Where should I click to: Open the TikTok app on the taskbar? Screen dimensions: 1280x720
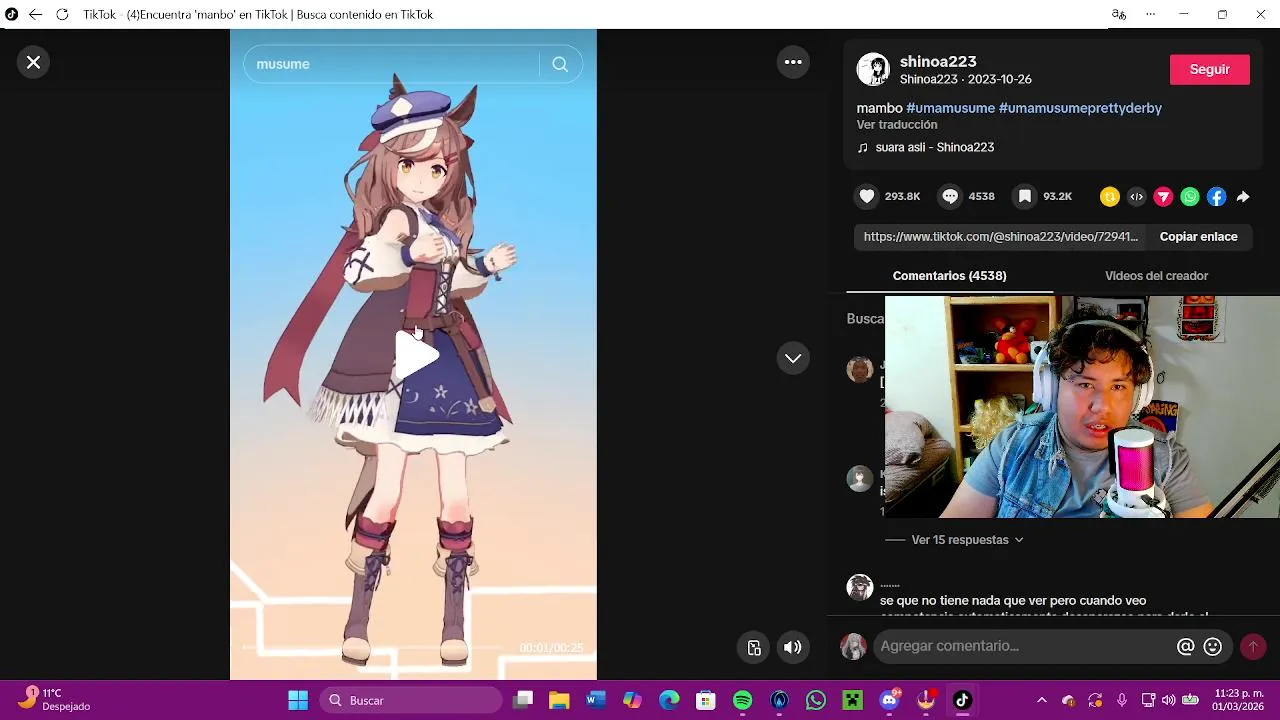tap(962, 700)
